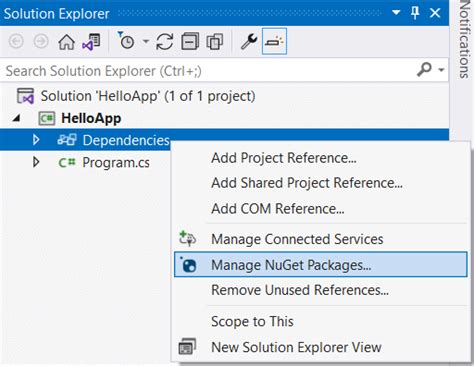Collapse the HelloApp project node
Image resolution: width=474 pixels, height=366 pixels.
tap(17, 118)
